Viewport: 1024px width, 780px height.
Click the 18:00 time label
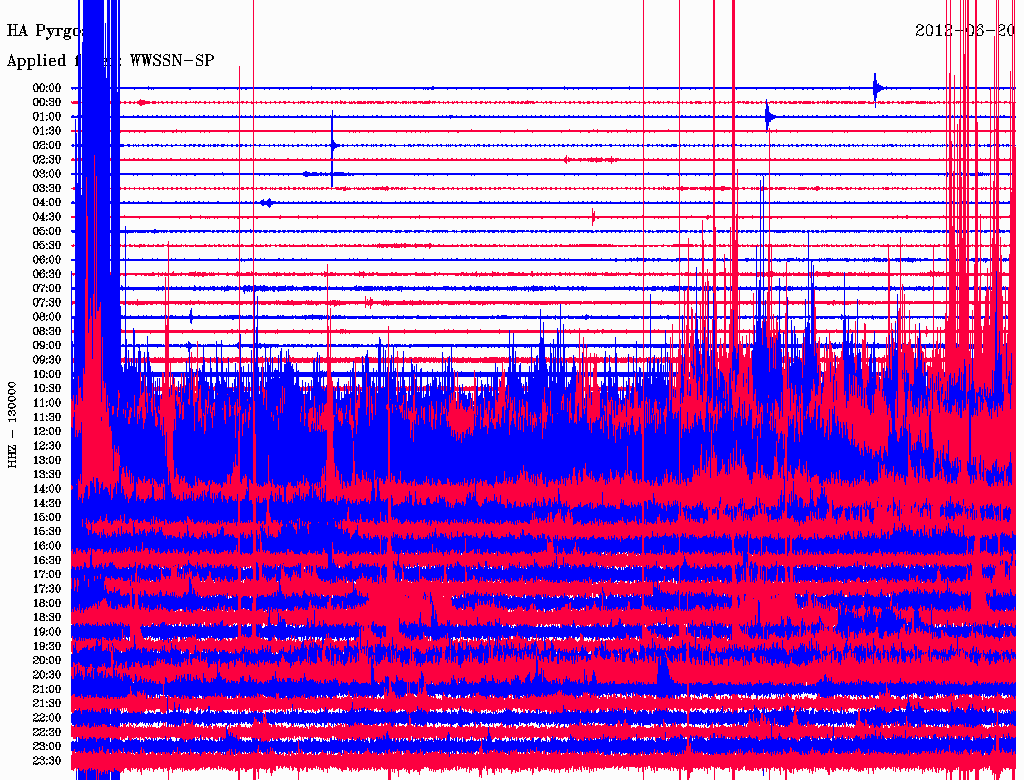click(47, 604)
